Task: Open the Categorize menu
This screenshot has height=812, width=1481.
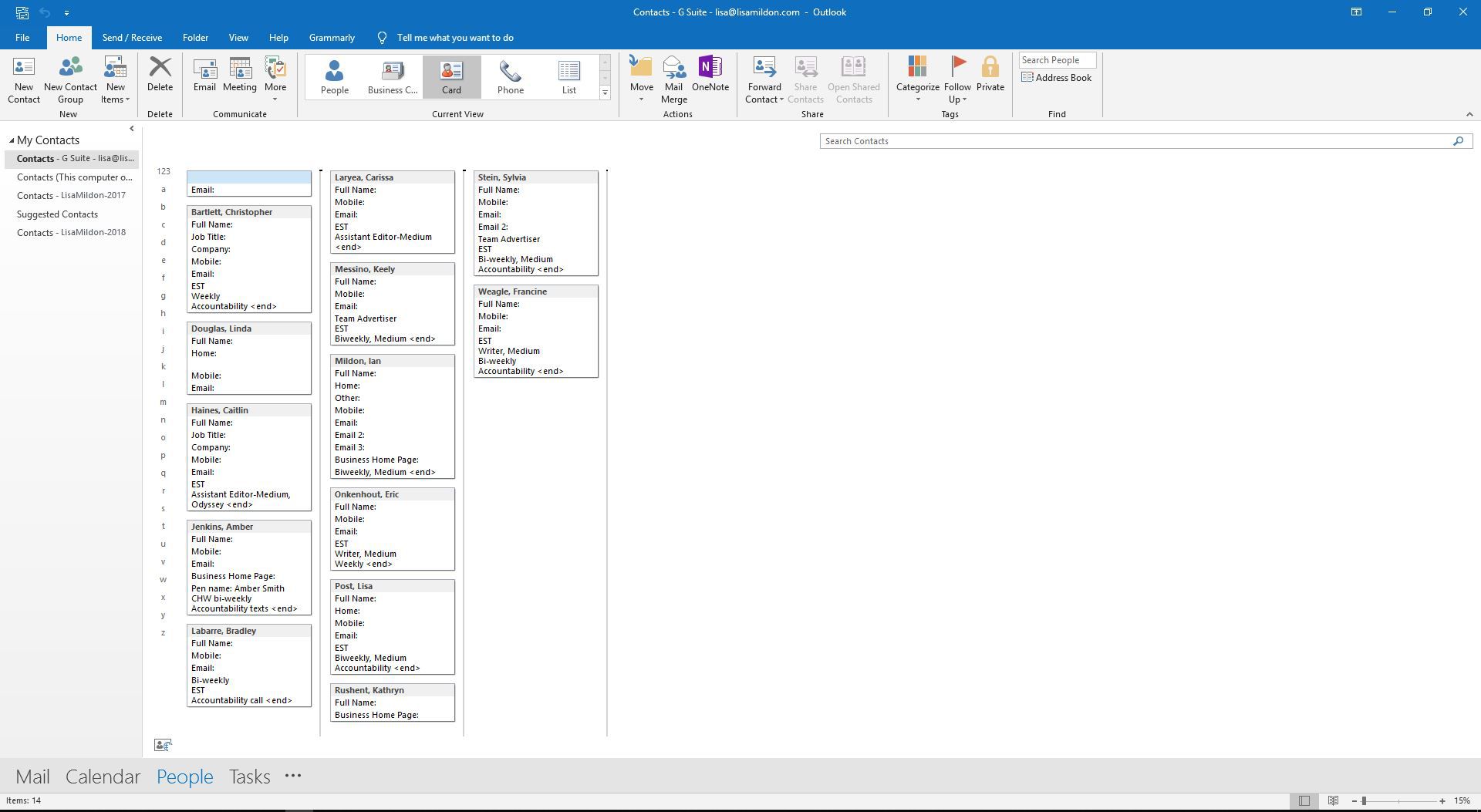Action: [917, 79]
